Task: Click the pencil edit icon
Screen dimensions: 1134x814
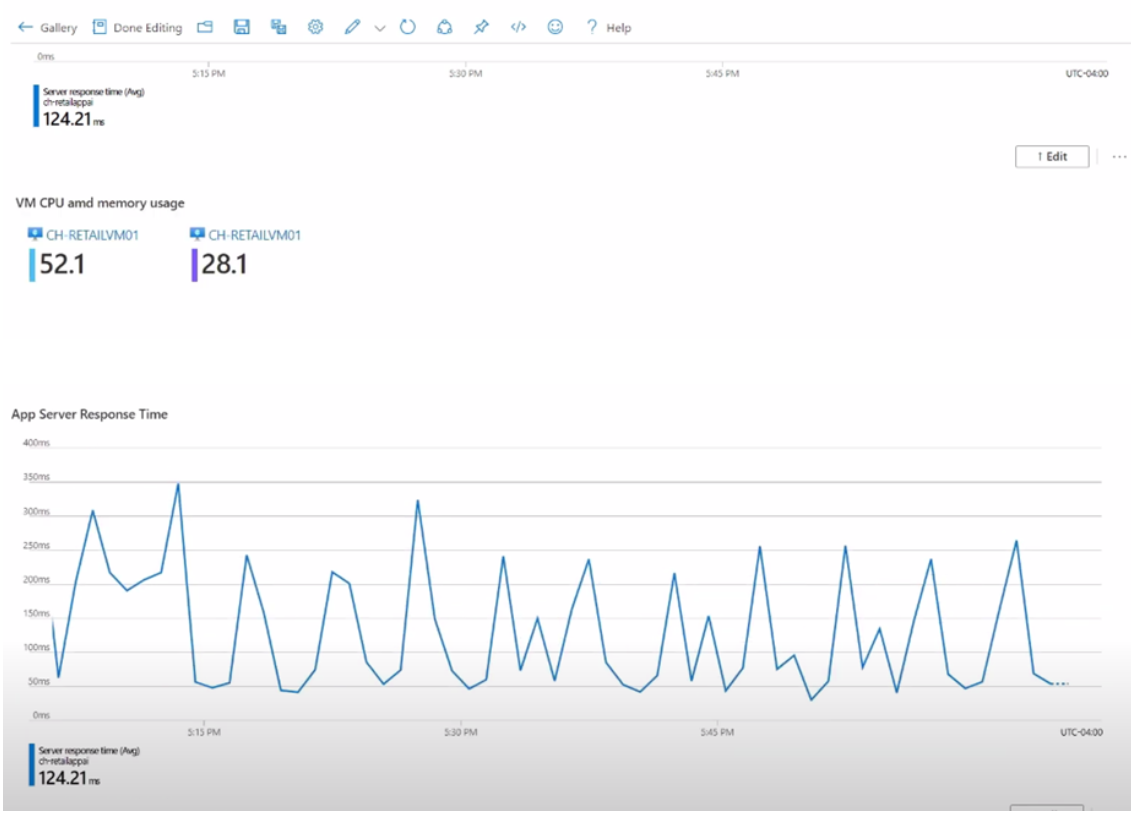Action: 352,27
